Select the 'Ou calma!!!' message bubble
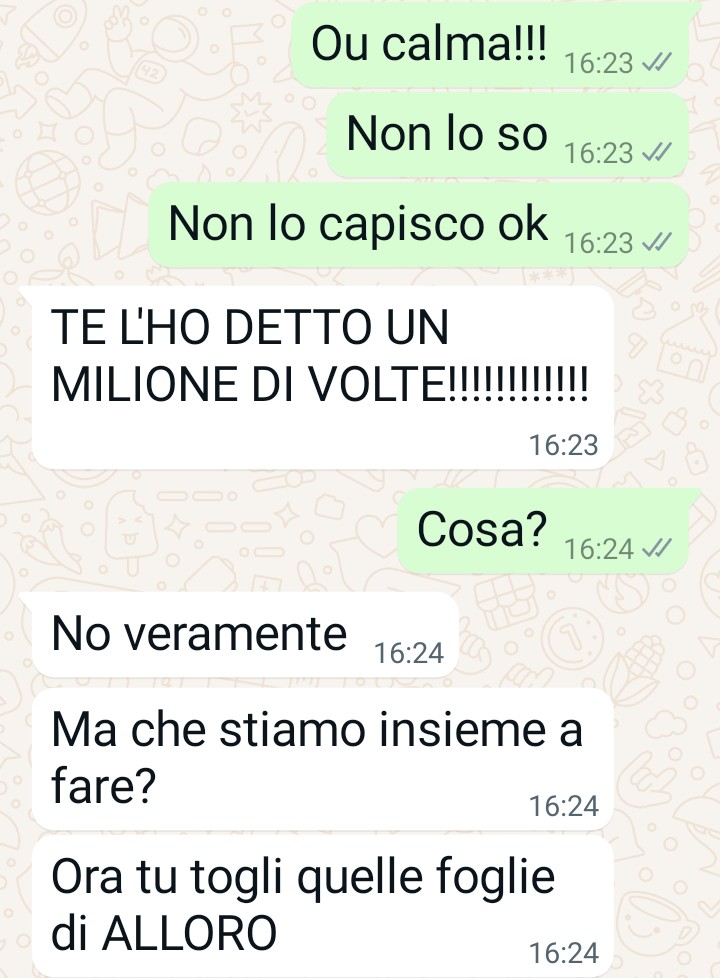The height and width of the screenshot is (978, 720). (x=490, y=45)
